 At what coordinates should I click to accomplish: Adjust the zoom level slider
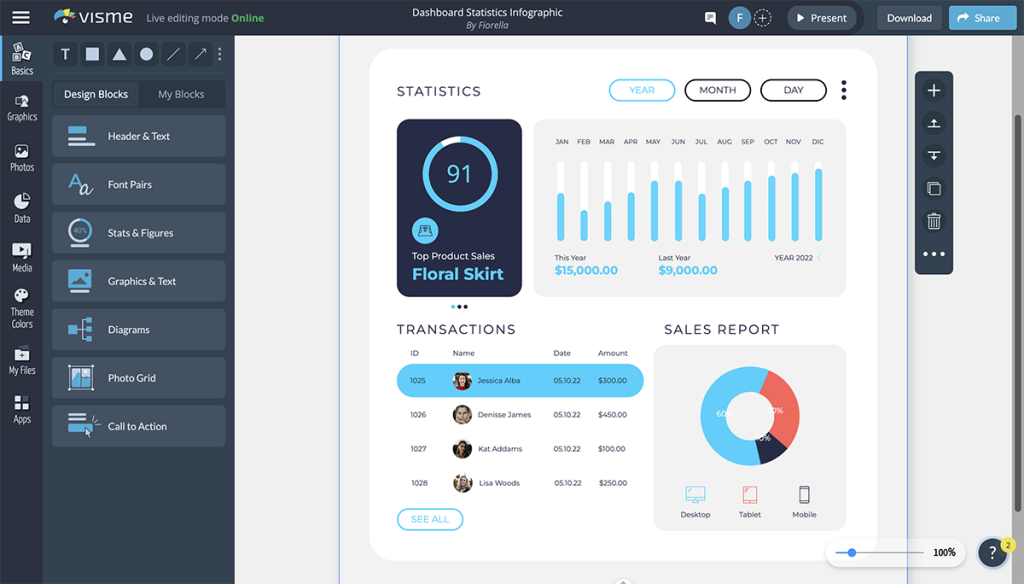pyautogui.click(x=851, y=551)
